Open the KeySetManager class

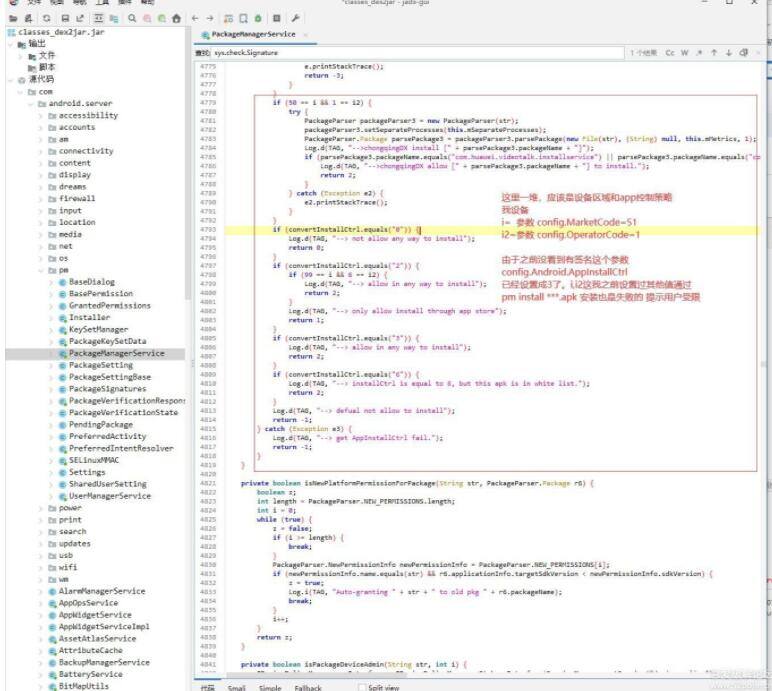(94, 329)
